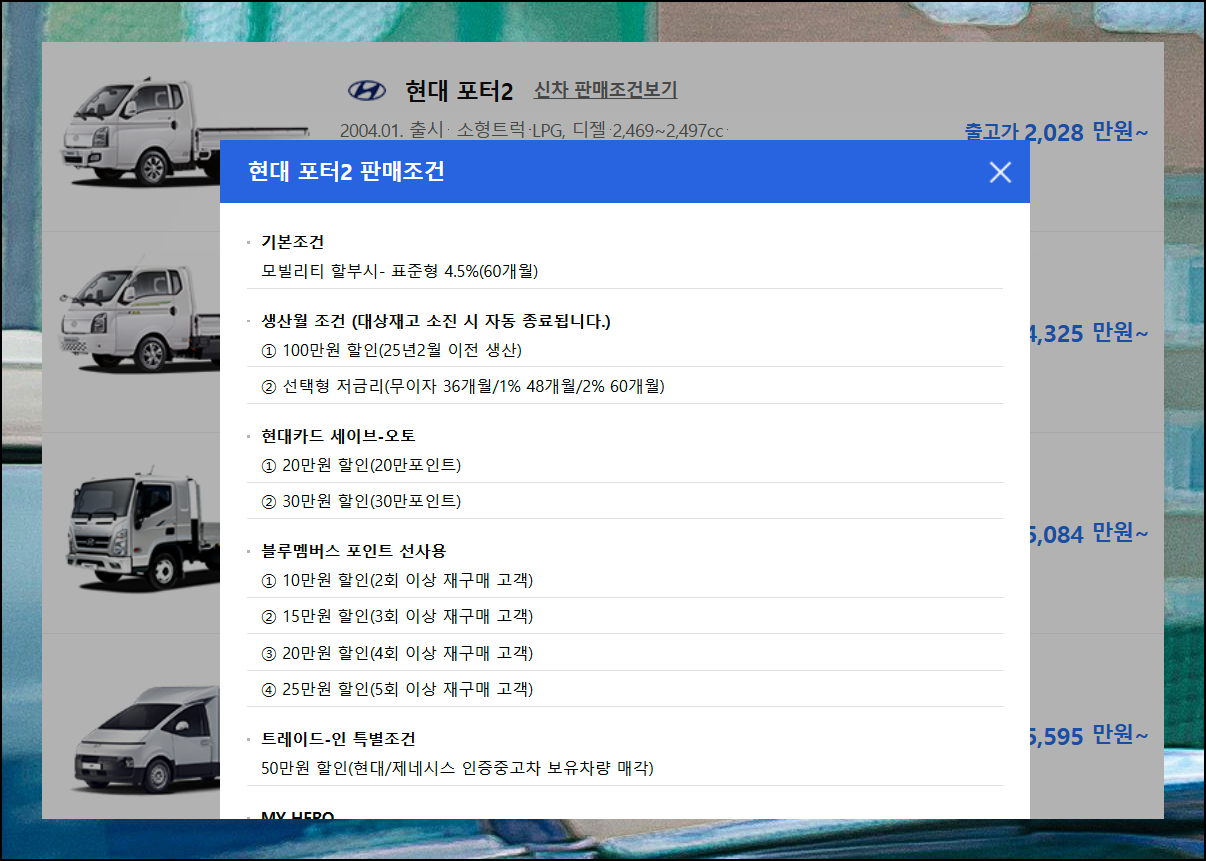Select the 선택형 저금리 row
The width and height of the screenshot is (1206, 861).
tap(625, 386)
